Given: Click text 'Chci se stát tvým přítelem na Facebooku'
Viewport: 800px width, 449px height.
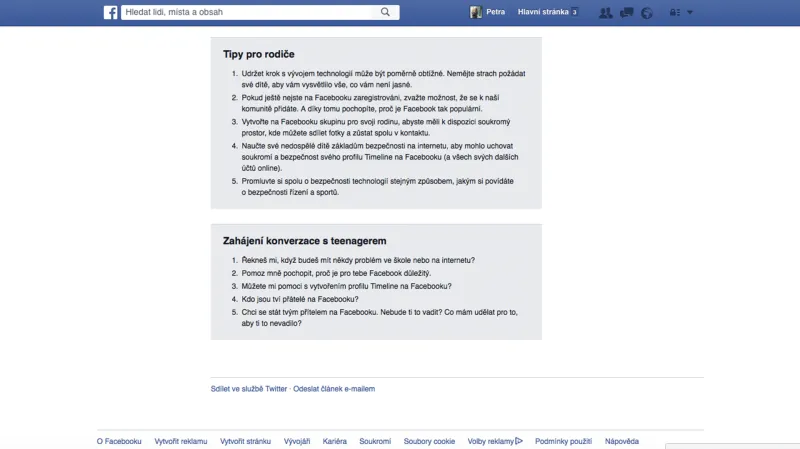Looking at the screenshot, I should 309,312.
